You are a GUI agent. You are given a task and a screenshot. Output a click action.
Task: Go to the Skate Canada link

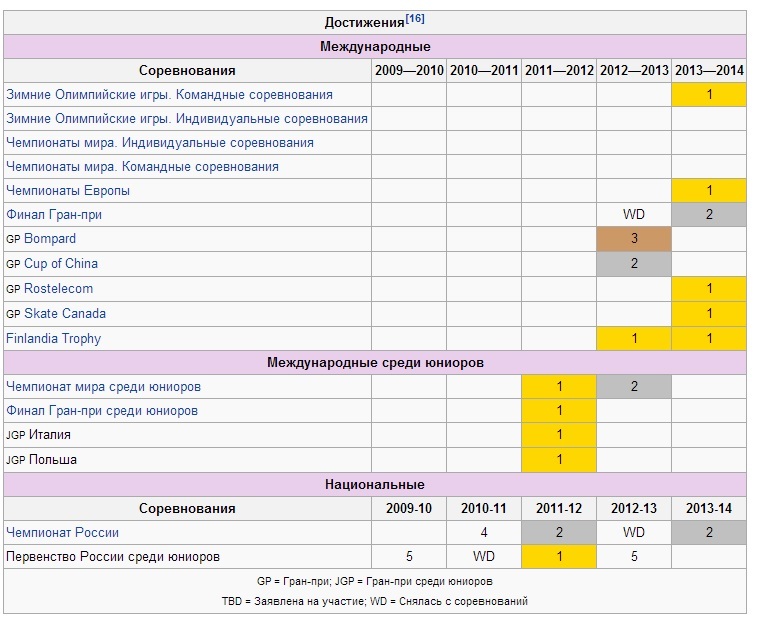click(x=65, y=313)
